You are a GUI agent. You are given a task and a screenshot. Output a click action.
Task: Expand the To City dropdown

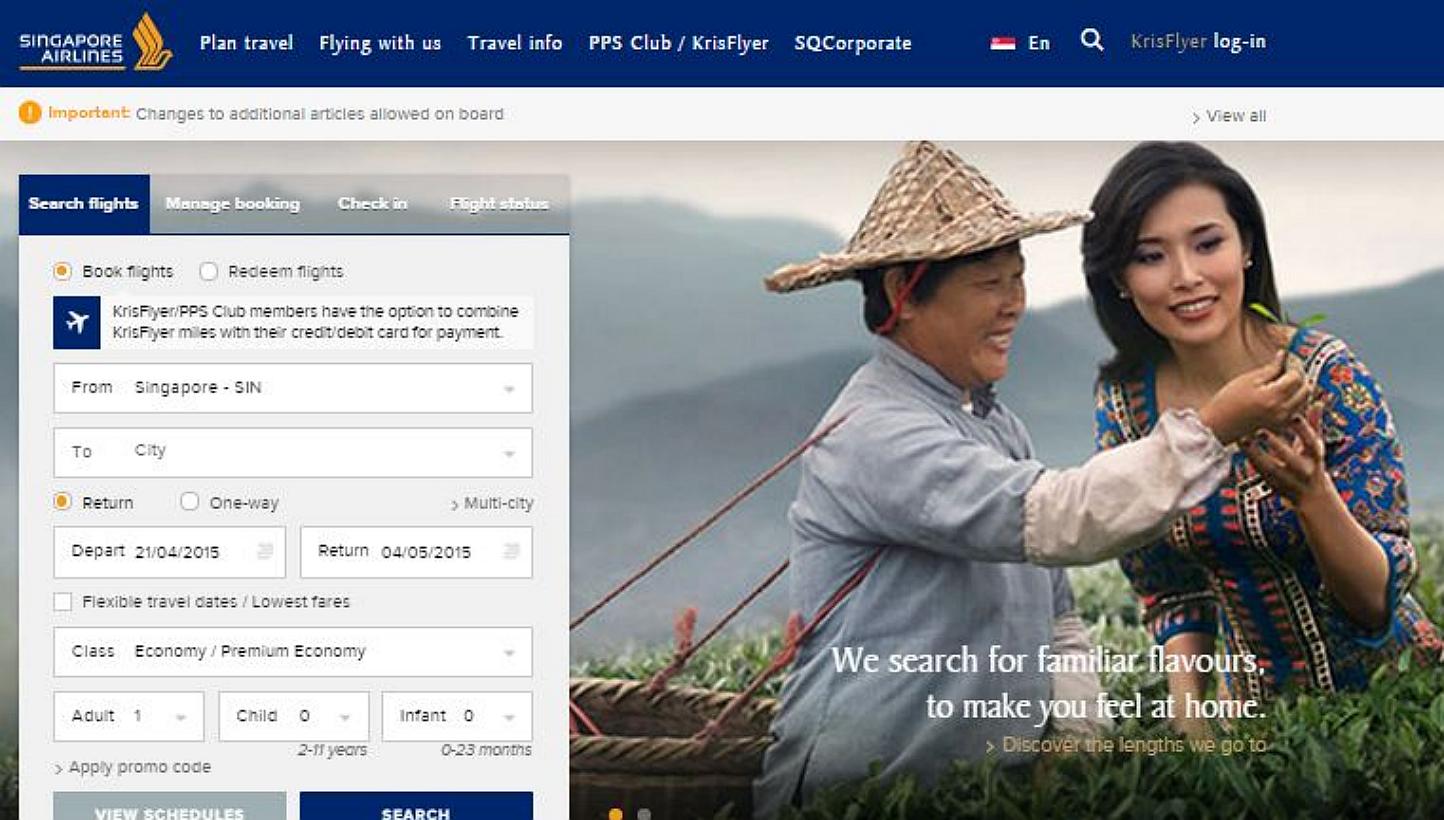tap(293, 453)
